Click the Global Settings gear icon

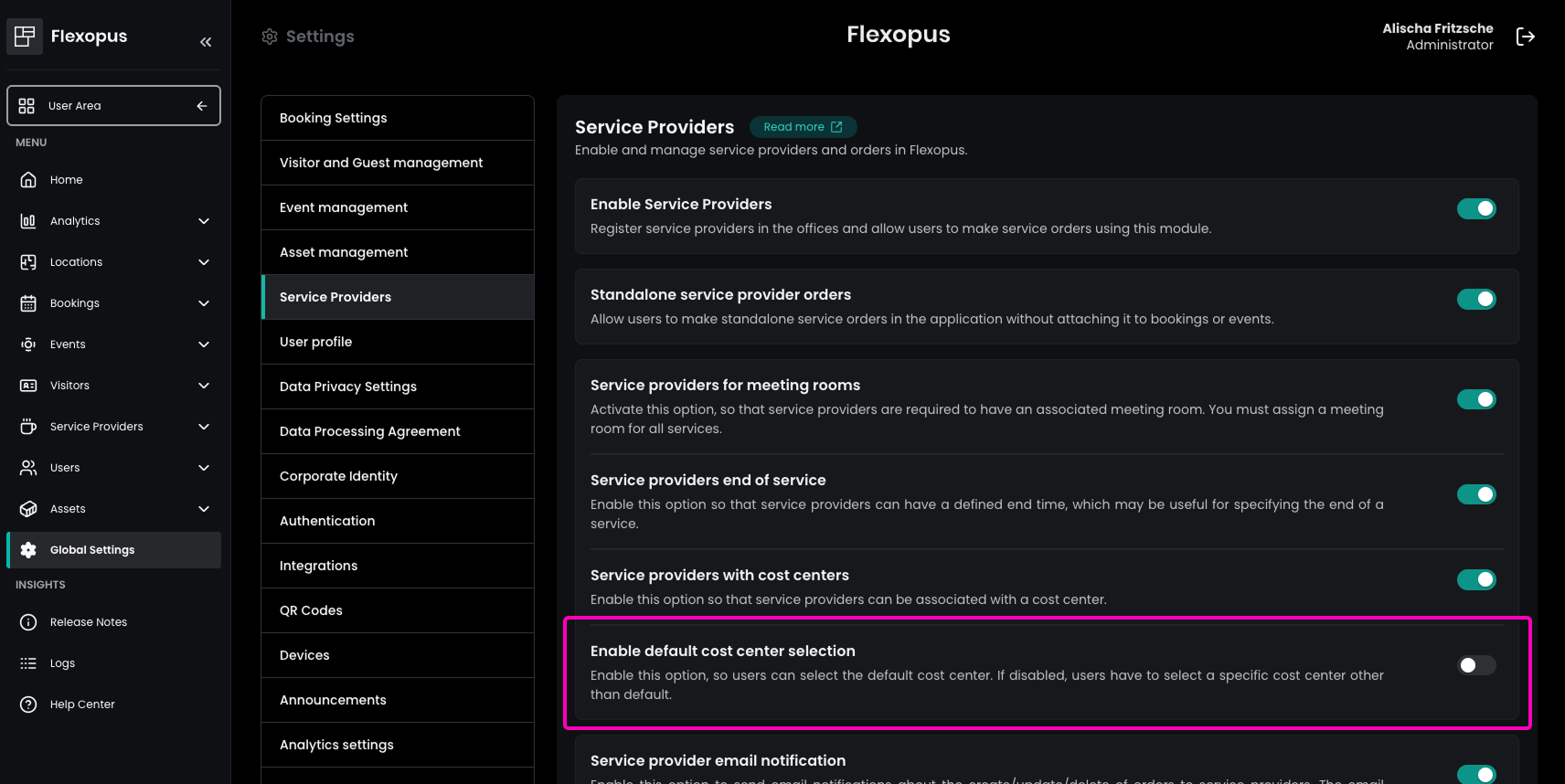tap(28, 550)
